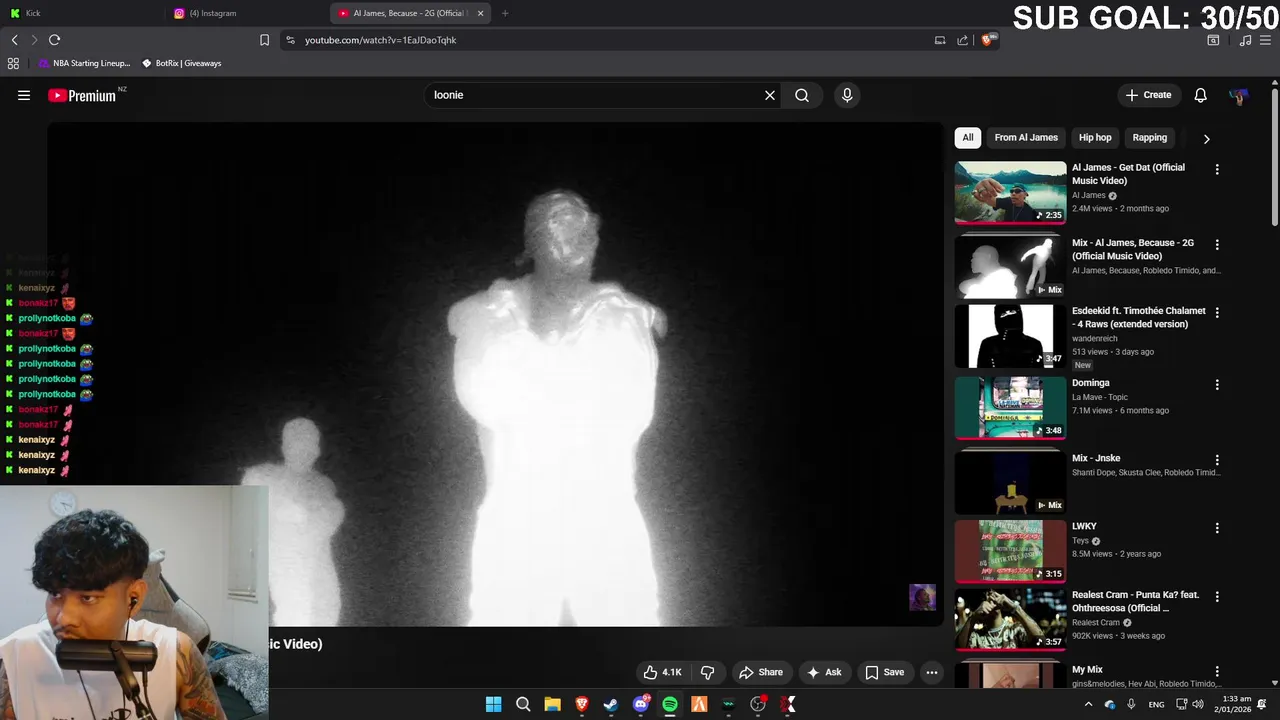
Task: Open browser menu hamburger icon
Action: click(1265, 40)
